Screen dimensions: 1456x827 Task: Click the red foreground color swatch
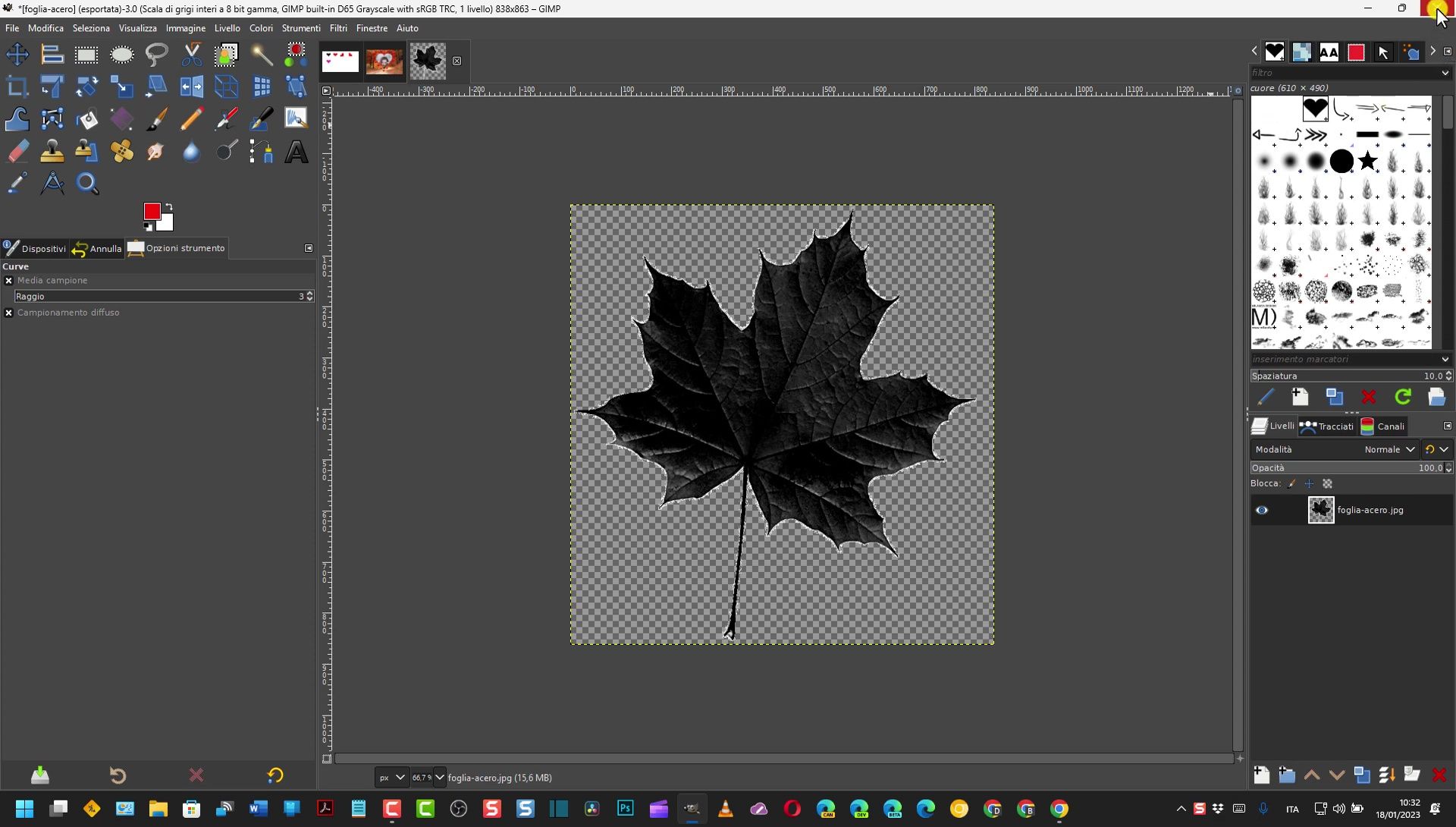[152, 211]
